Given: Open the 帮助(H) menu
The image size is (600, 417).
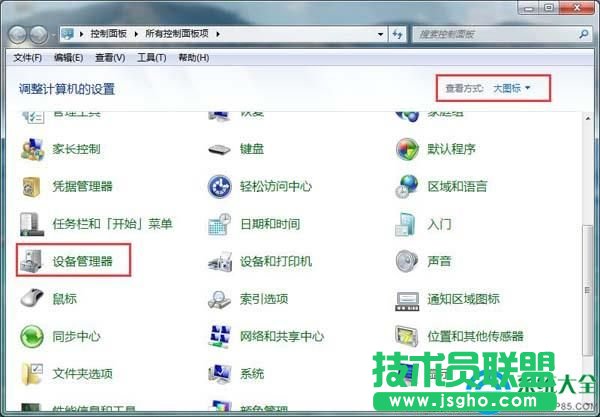Looking at the screenshot, I should tap(194, 58).
